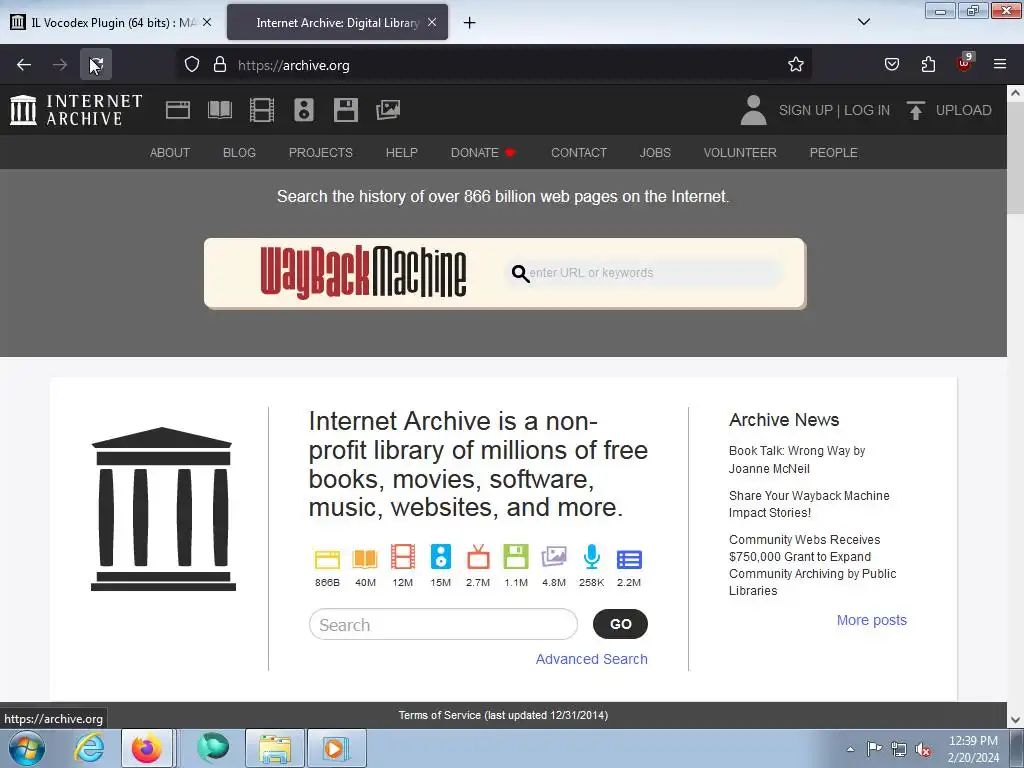This screenshot has width=1024, height=768.
Task: Open the Software (floppy) icon in header
Action: click(x=345, y=110)
